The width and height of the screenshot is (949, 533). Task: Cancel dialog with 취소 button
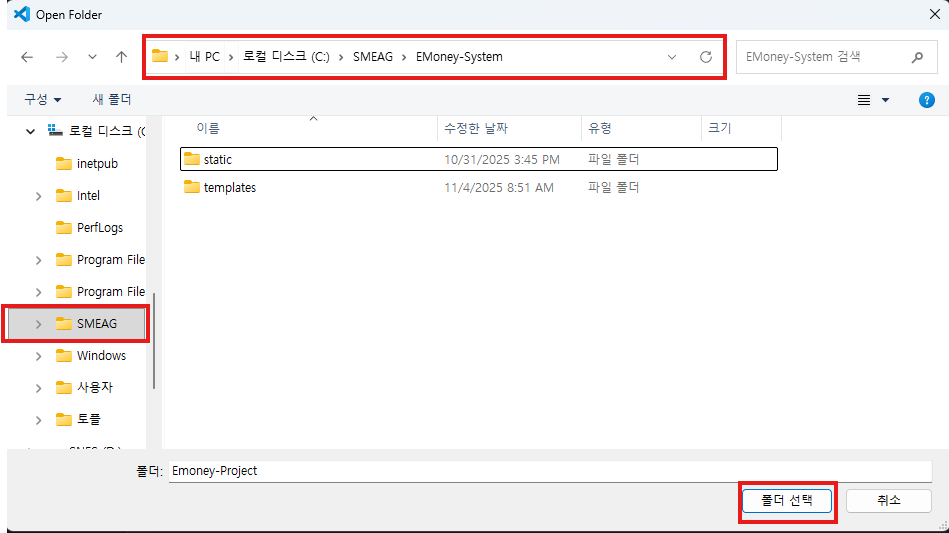coord(888,501)
